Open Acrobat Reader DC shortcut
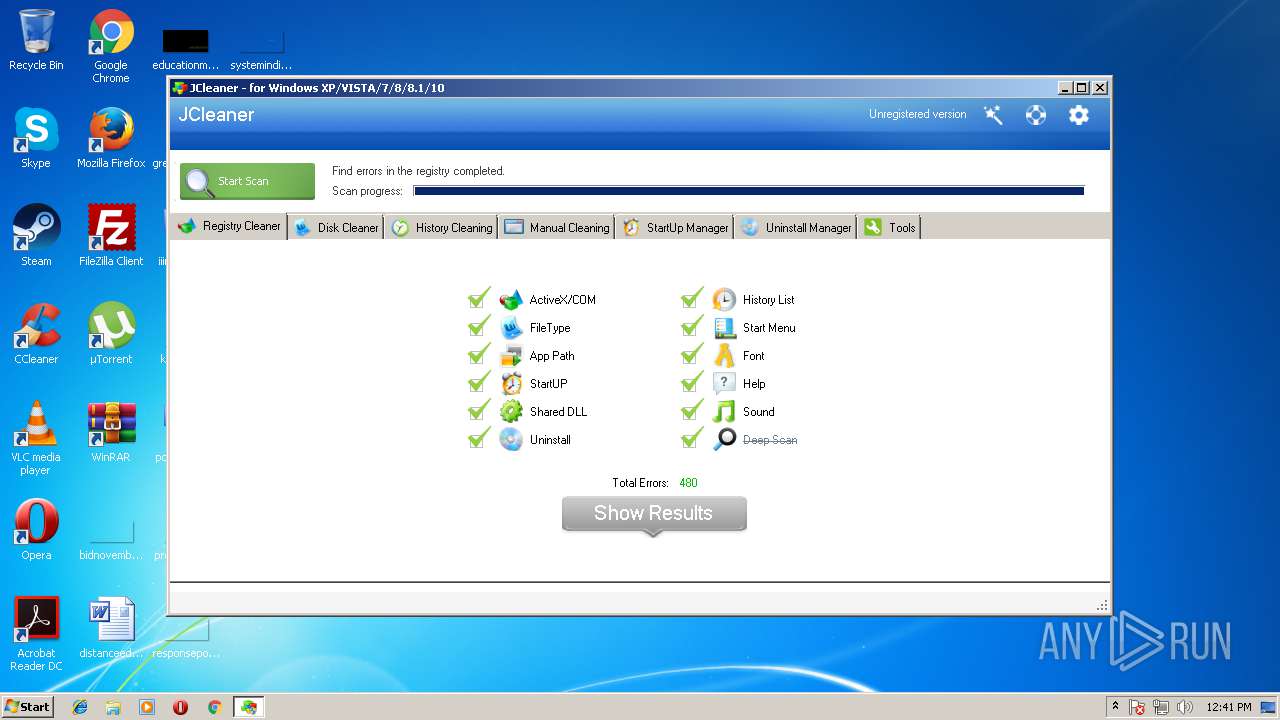Image resolution: width=1280 pixels, height=720 pixels. [x=36, y=634]
